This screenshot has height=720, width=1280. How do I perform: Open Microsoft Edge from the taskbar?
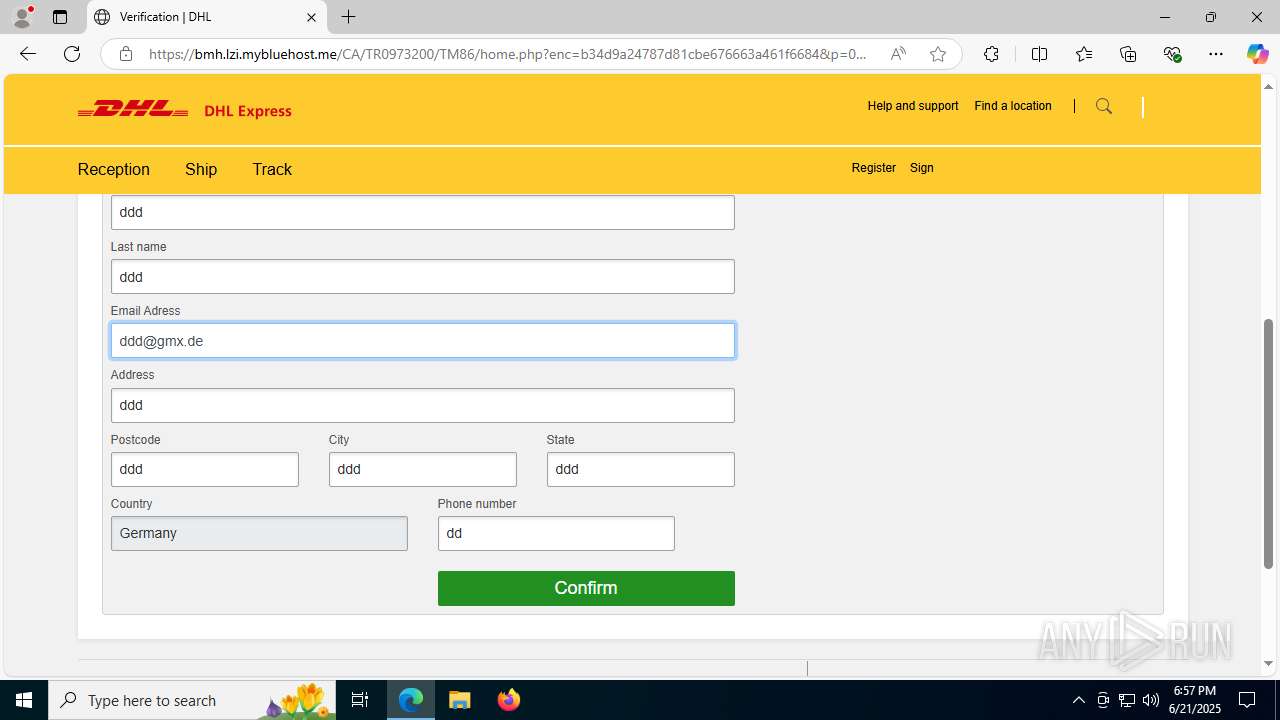411,700
